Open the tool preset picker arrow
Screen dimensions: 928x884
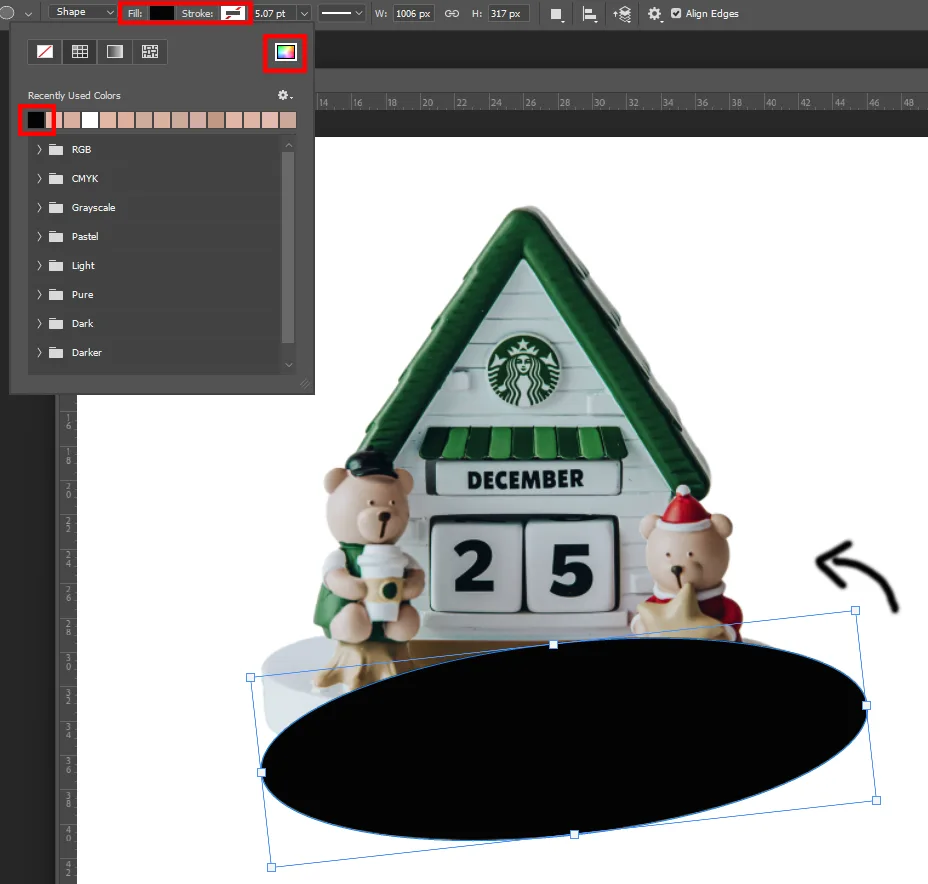click(28, 14)
